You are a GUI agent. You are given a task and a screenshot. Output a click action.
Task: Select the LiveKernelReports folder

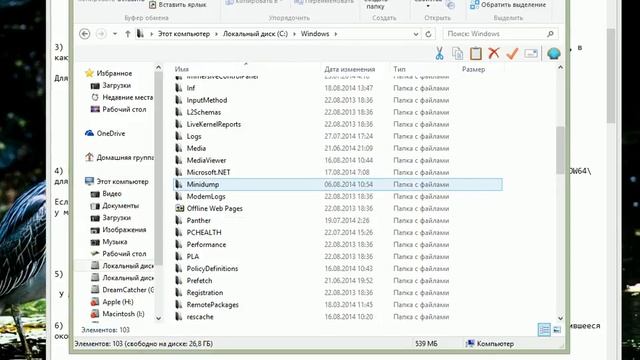point(213,124)
